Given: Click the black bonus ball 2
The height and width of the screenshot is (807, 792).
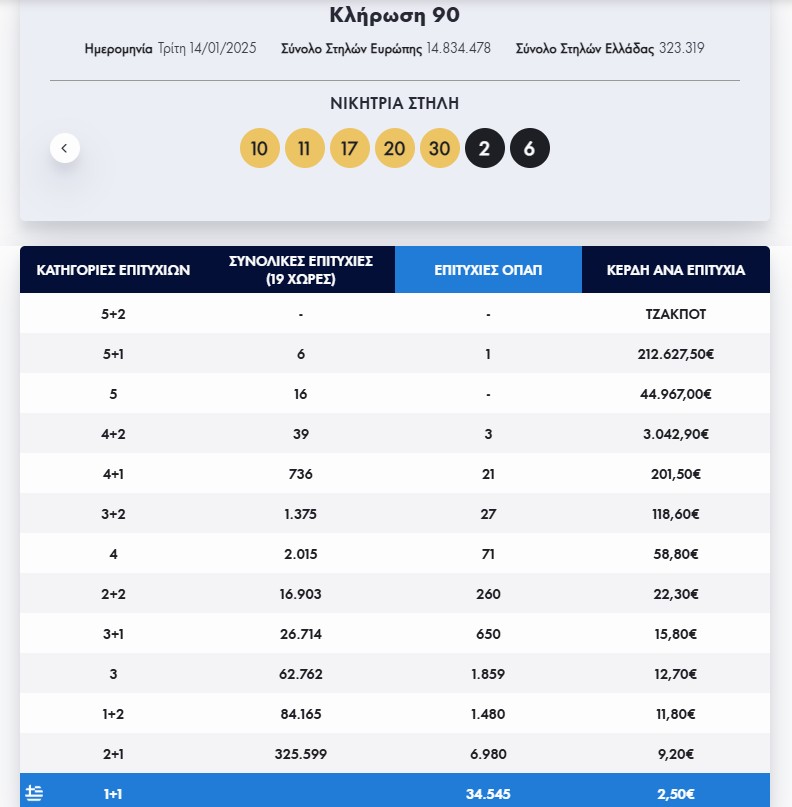Looking at the screenshot, I should (x=485, y=149).
